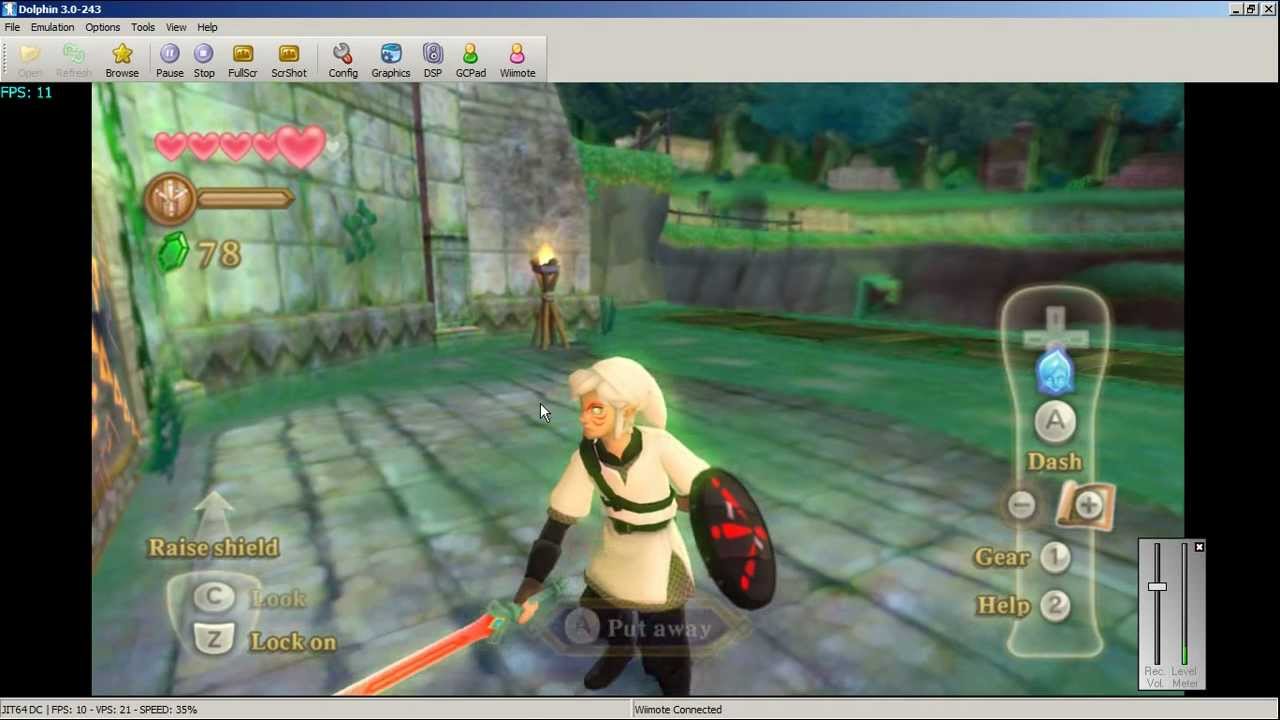Screen dimensions: 1280x720
Task: Click the Wiimote Connected status text
Action: pyautogui.click(x=678, y=710)
